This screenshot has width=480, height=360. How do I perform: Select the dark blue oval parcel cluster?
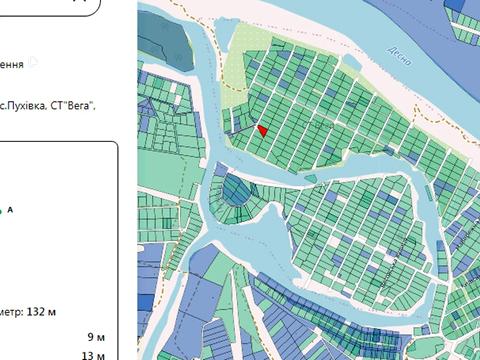(235, 190)
